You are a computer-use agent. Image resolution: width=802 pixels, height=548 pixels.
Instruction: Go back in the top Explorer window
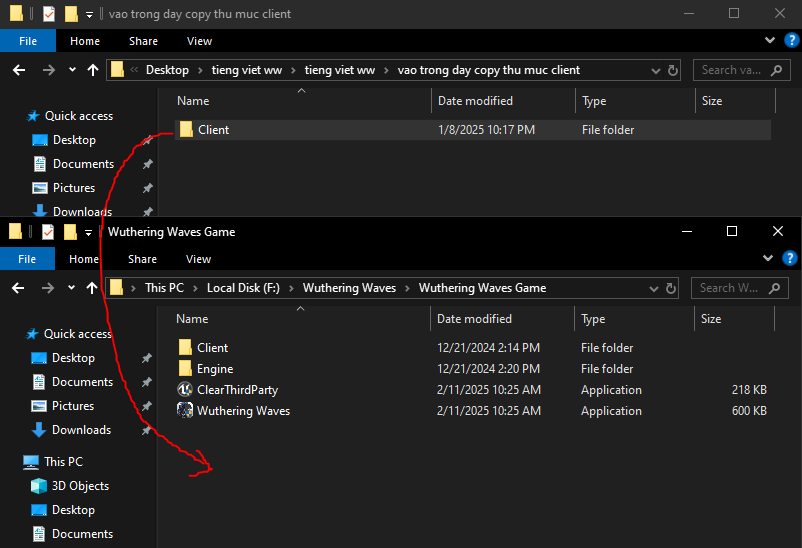click(x=19, y=70)
